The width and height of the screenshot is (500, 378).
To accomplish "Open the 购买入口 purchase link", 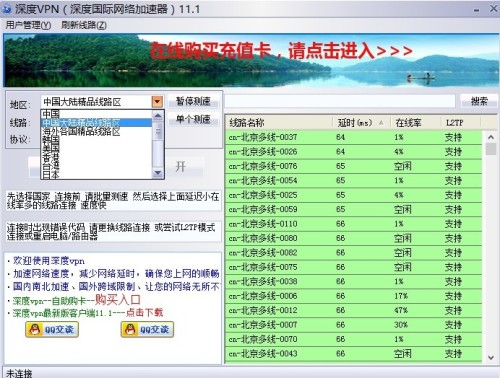I will [118, 299].
